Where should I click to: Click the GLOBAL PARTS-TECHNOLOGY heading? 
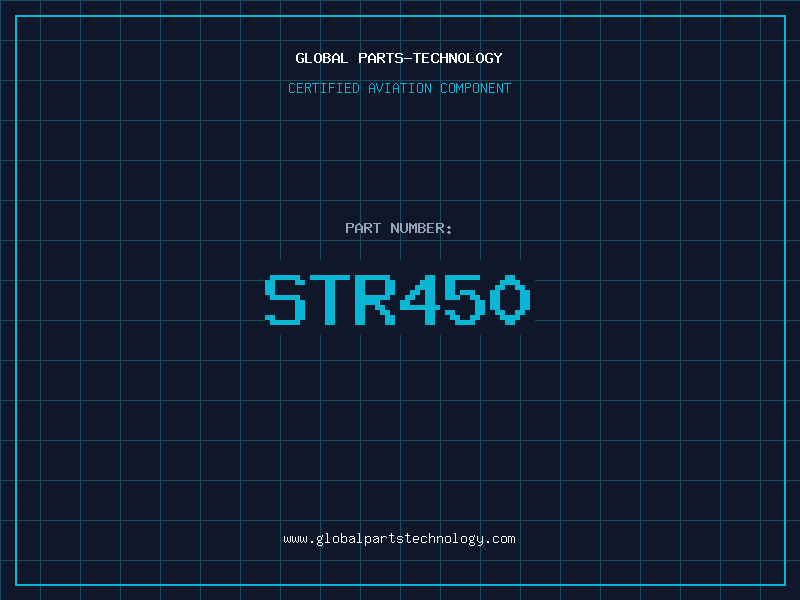pos(399,58)
